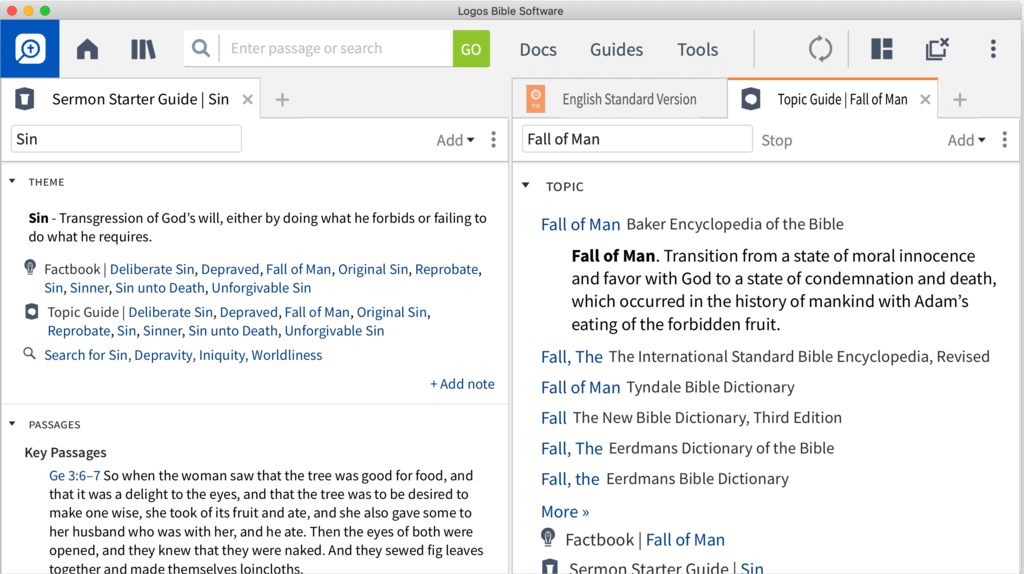Add a new tab in right panel
Image resolution: width=1024 pixels, height=574 pixels.
(x=959, y=100)
